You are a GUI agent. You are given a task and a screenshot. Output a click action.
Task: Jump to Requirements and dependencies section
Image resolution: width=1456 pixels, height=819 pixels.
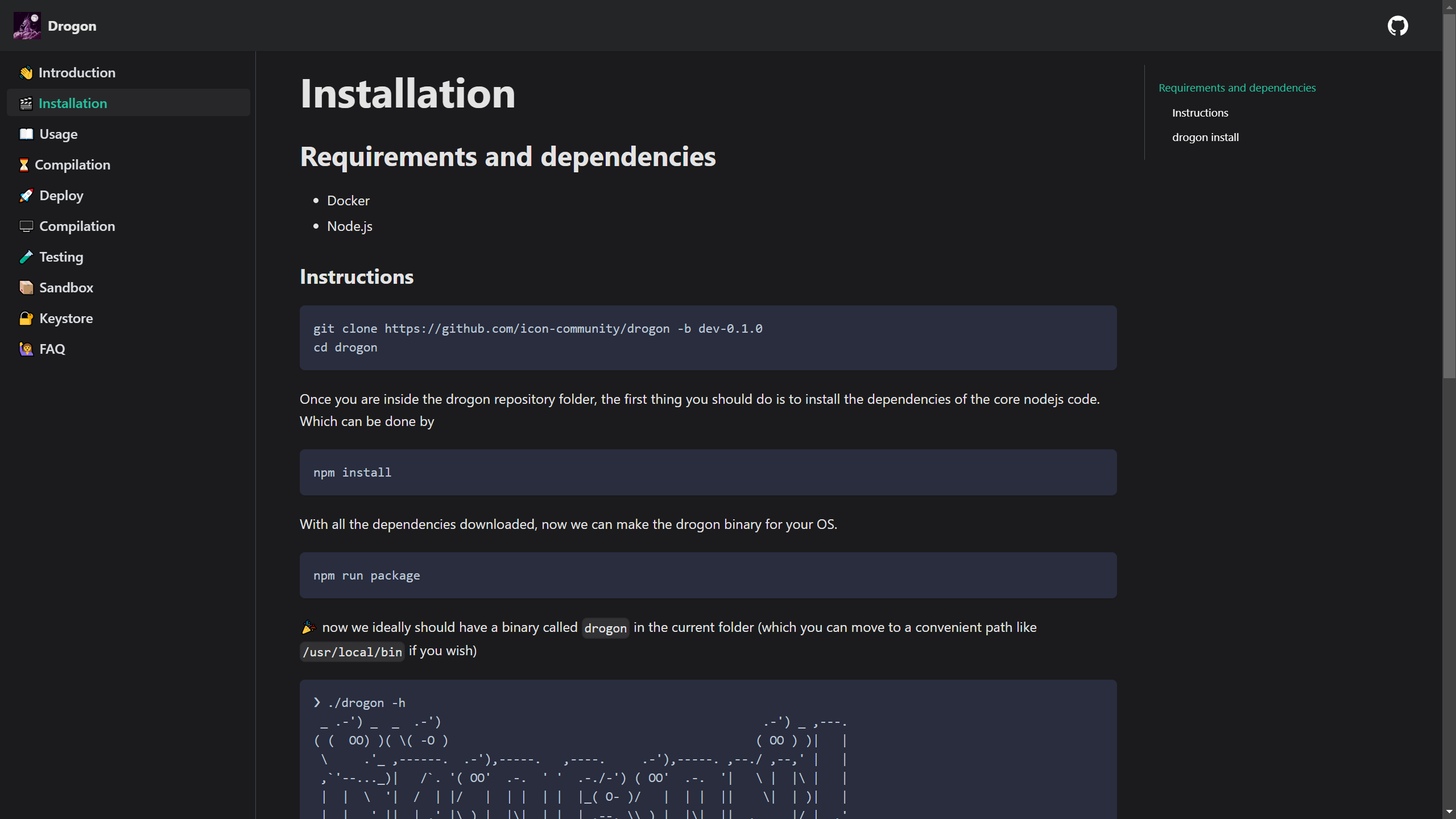tap(1237, 88)
